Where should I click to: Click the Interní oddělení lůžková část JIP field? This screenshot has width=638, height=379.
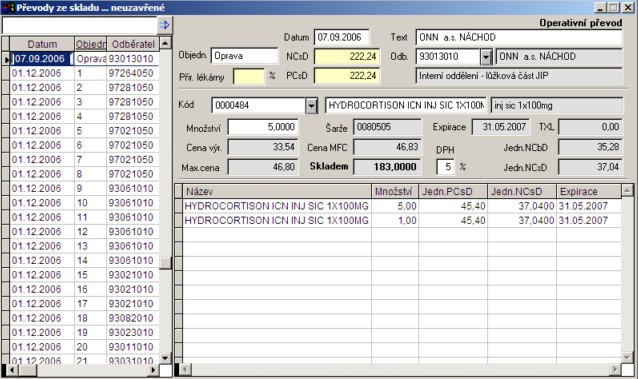[x=519, y=76]
